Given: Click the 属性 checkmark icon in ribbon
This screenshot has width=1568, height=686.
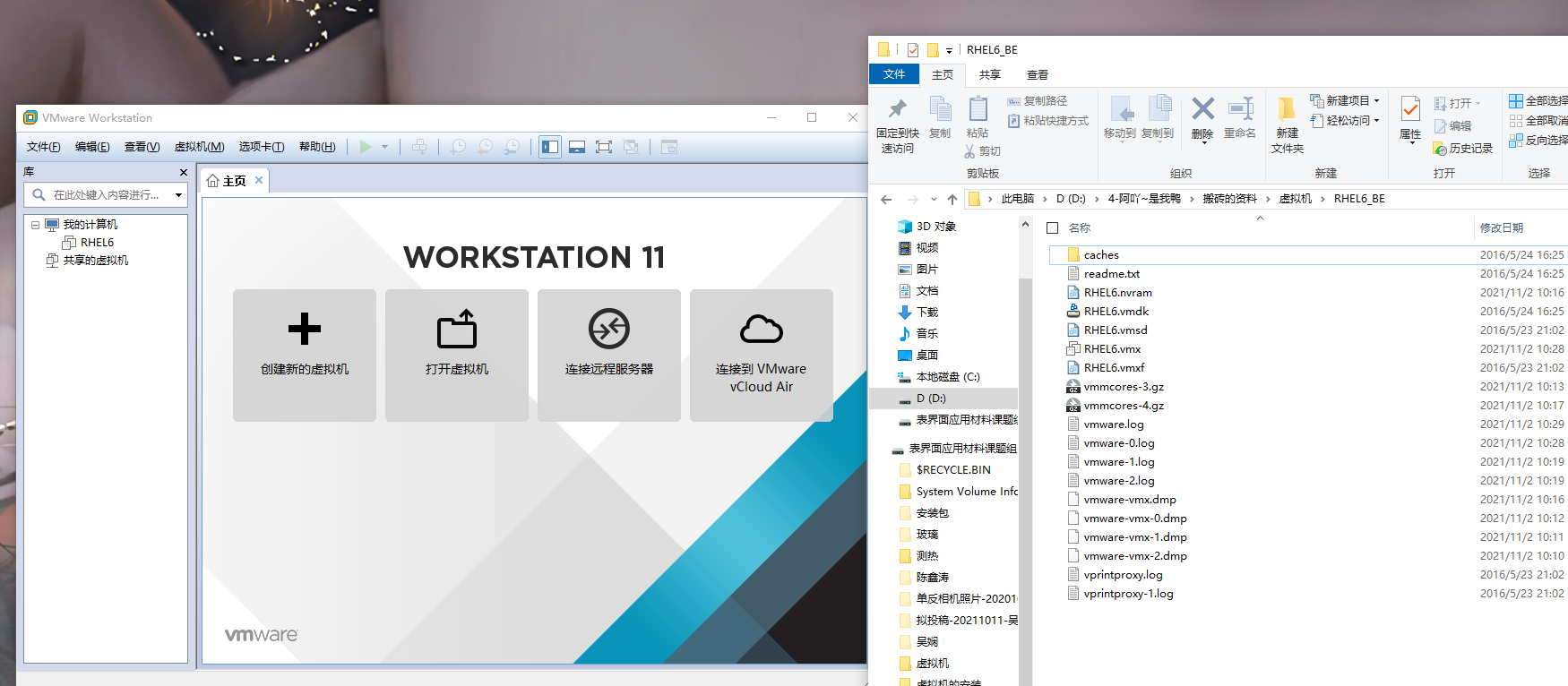Looking at the screenshot, I should point(1410,109).
